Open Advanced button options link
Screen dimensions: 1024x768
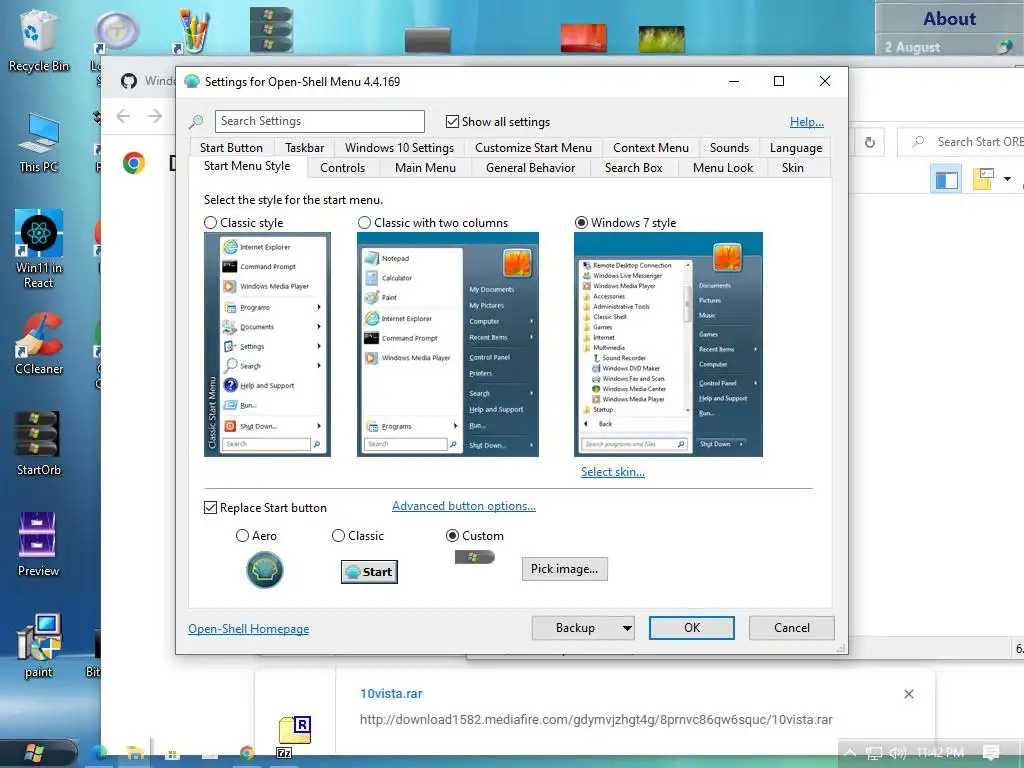coord(464,506)
